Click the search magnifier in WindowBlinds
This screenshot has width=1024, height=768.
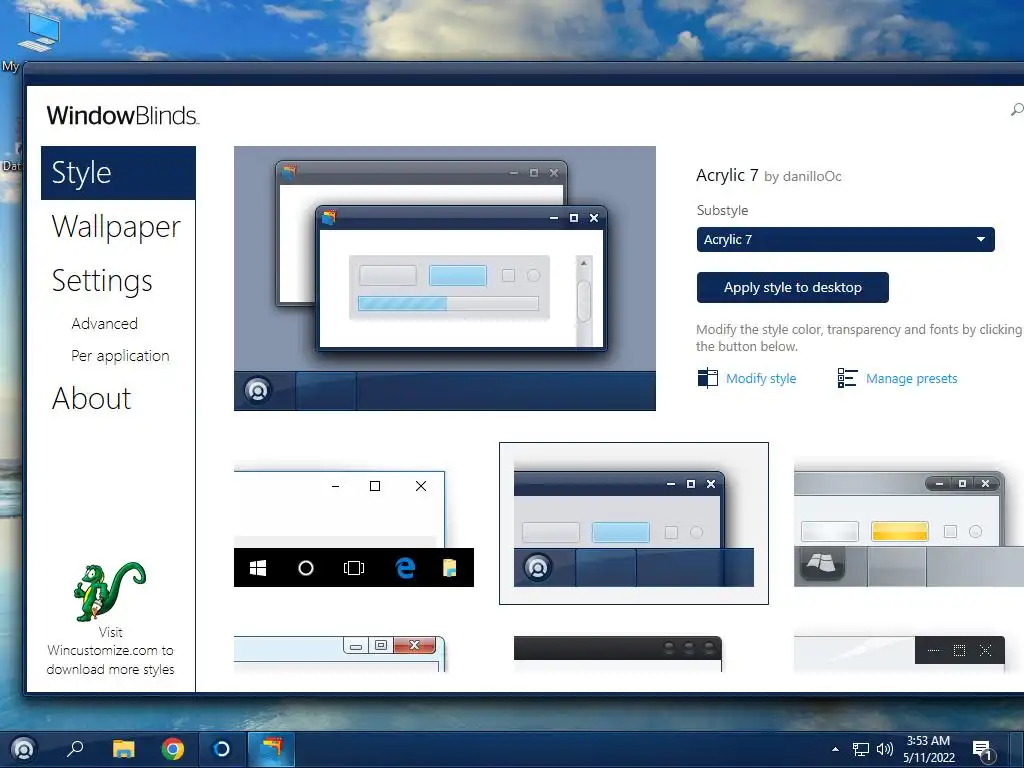[x=1017, y=110]
